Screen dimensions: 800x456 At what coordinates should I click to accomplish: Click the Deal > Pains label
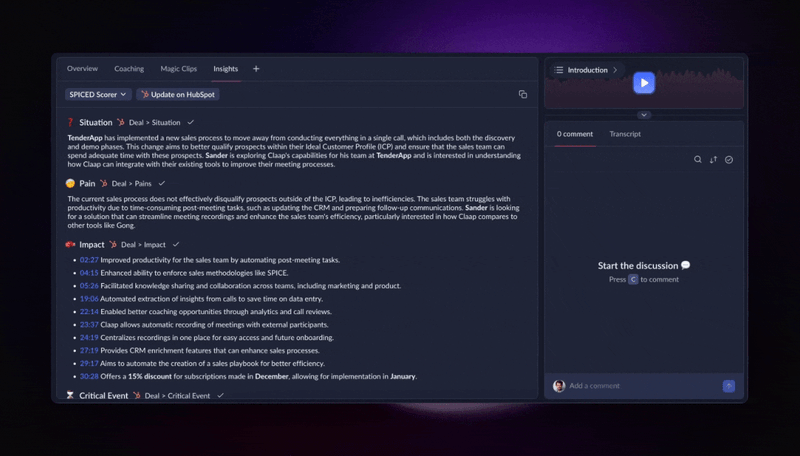pos(132,184)
